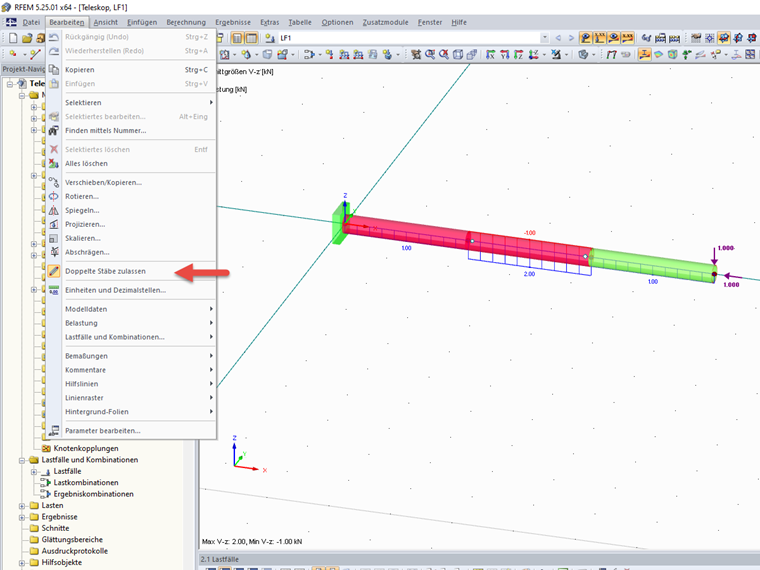The image size is (760, 570).
Task: Open the Belastung submenu
Action: pos(131,323)
